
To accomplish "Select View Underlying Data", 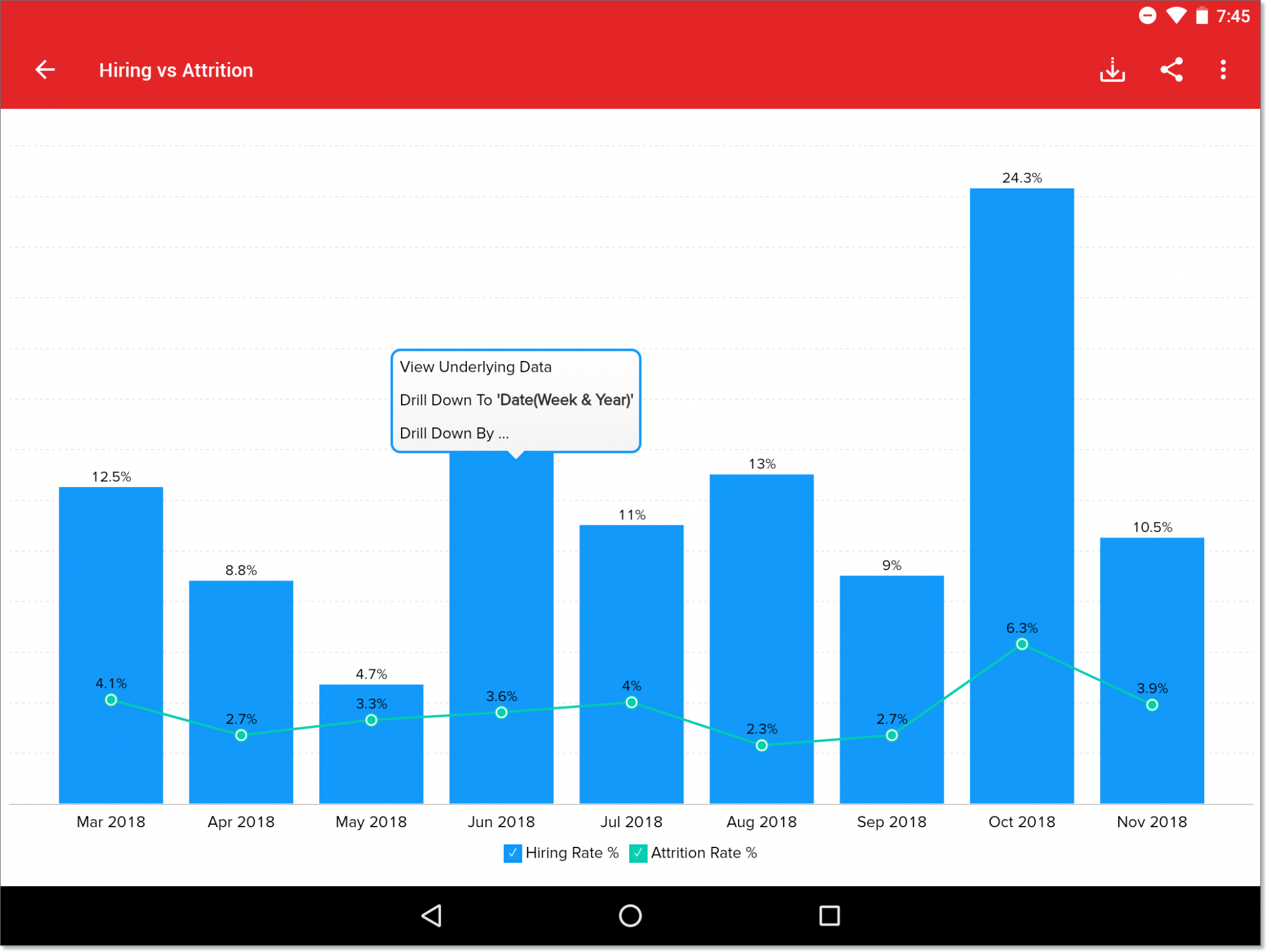I will pyautogui.click(x=476, y=367).
